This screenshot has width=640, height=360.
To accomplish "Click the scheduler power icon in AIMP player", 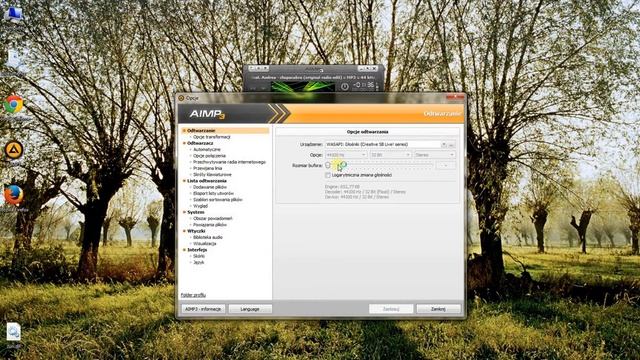I will (x=345, y=86).
